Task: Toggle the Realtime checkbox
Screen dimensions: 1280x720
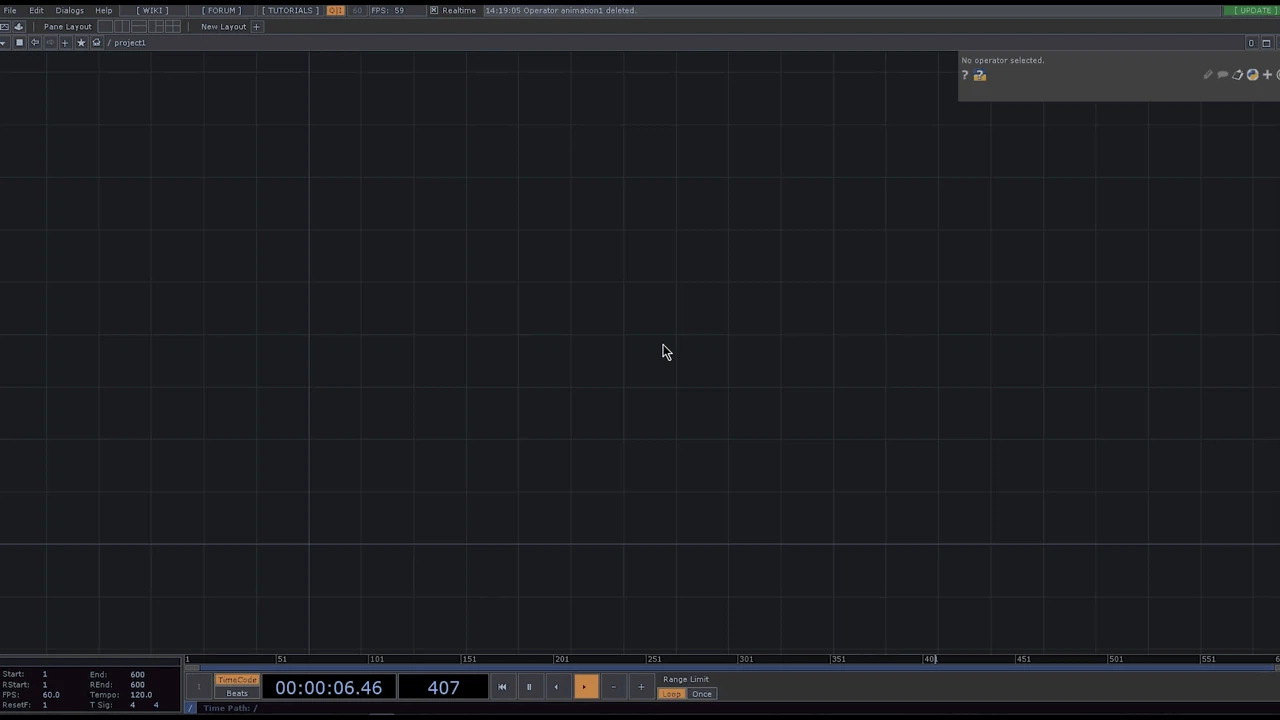Action: 434,11
